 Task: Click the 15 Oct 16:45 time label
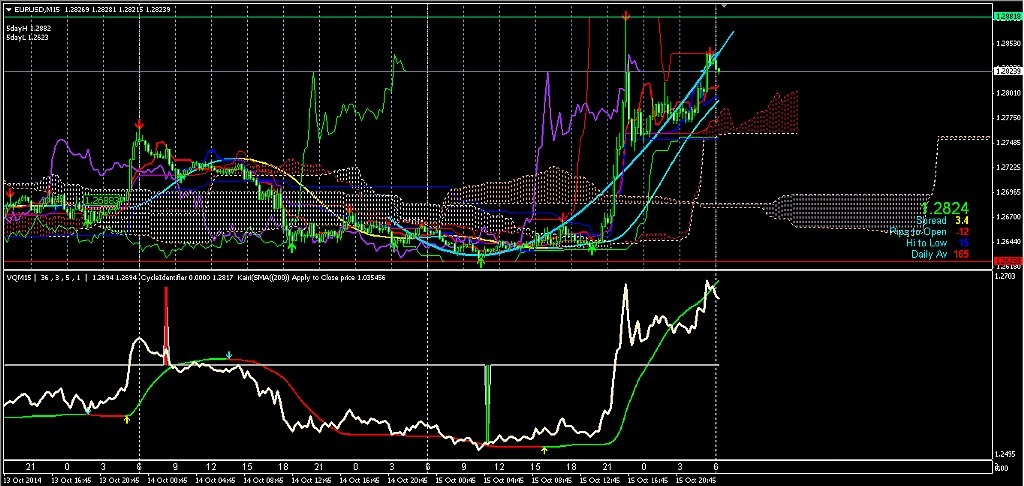click(647, 479)
